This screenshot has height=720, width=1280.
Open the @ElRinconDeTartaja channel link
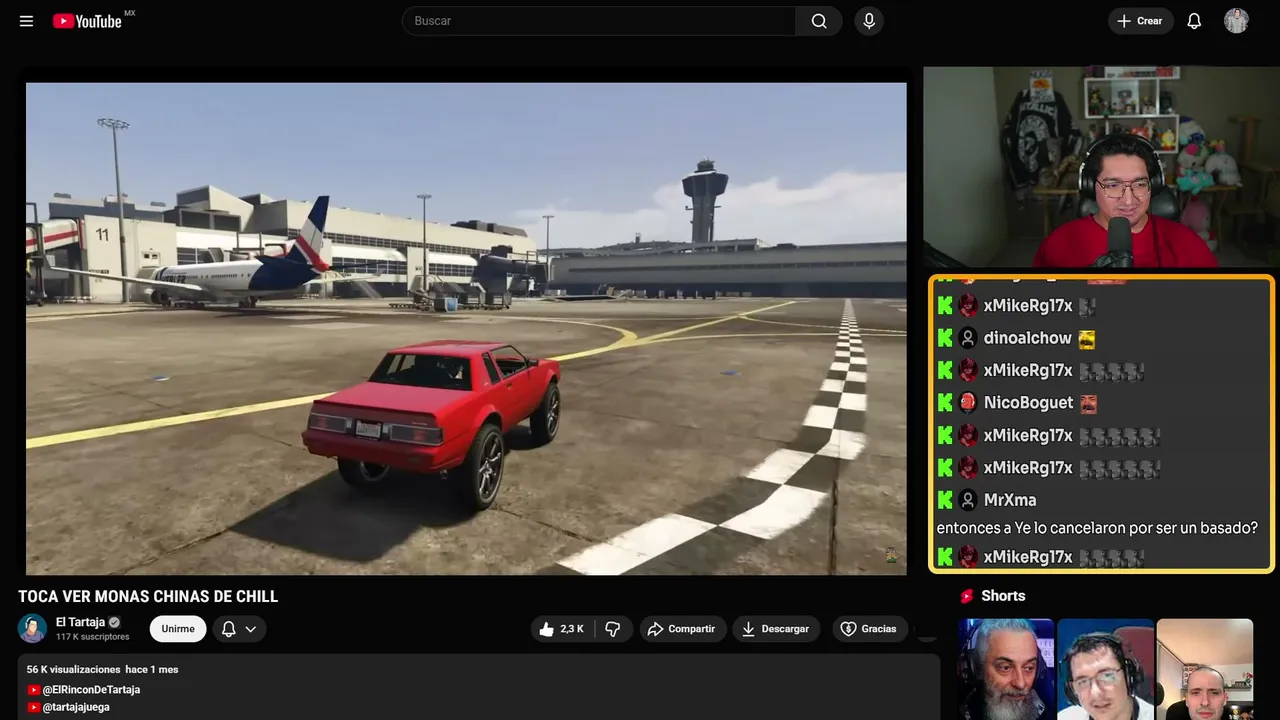pos(91,690)
